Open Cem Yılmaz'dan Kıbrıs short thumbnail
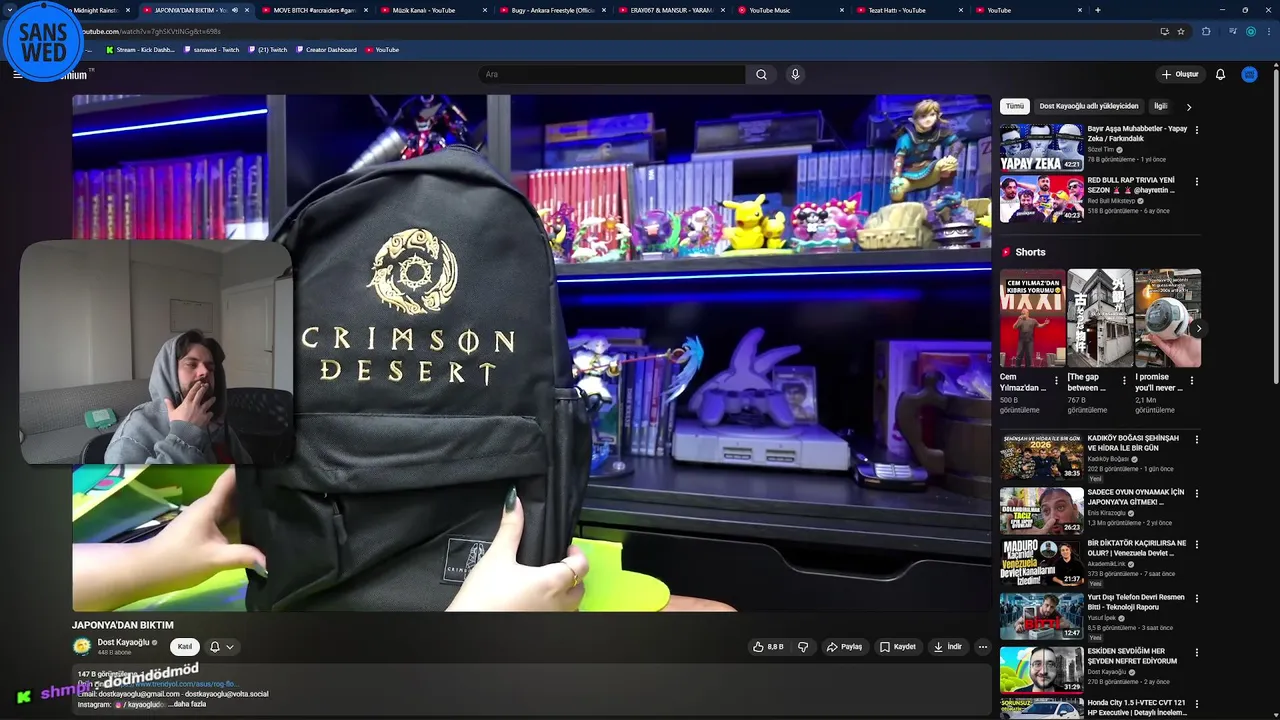 click(x=1032, y=318)
